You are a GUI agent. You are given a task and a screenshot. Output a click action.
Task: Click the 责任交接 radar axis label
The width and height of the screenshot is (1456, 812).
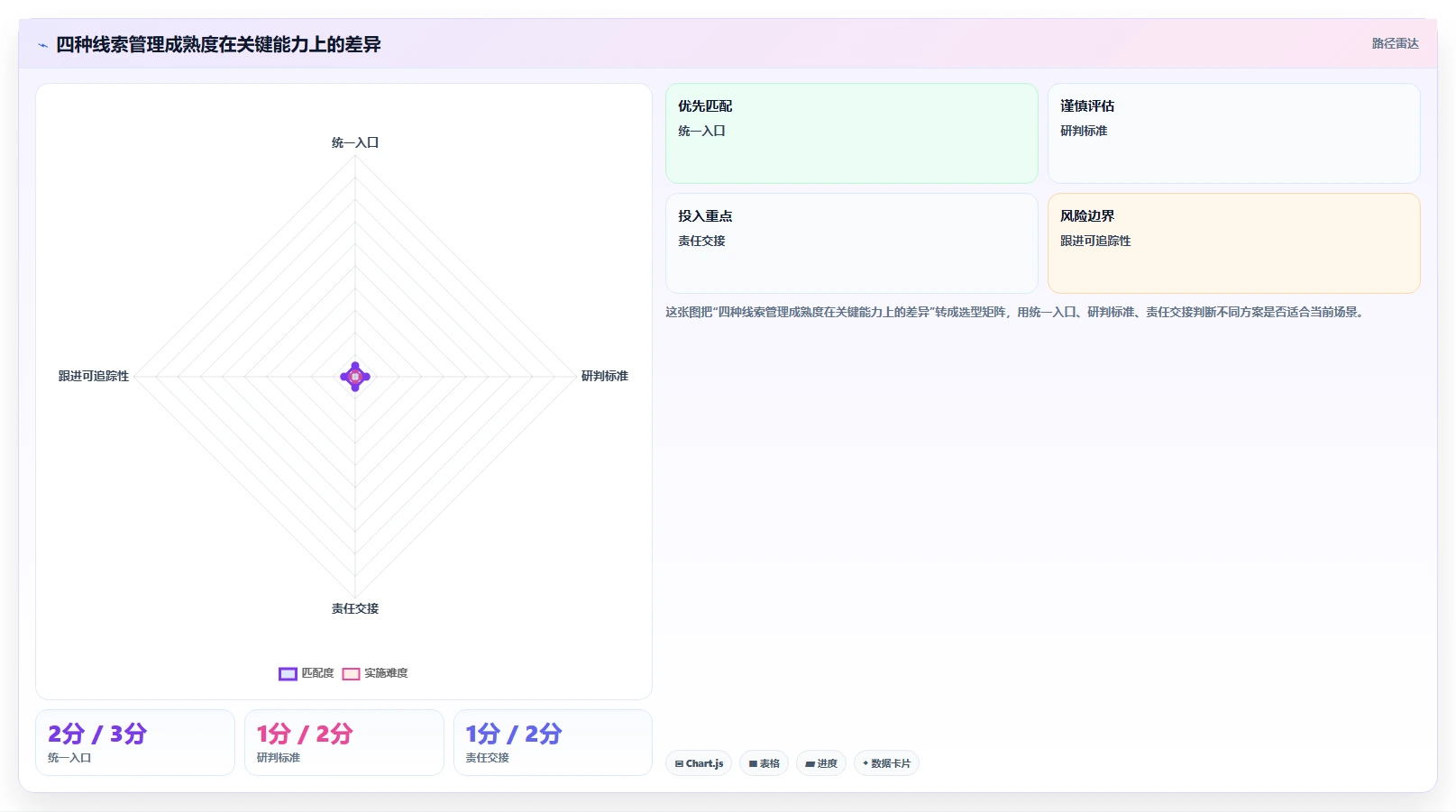(355, 608)
